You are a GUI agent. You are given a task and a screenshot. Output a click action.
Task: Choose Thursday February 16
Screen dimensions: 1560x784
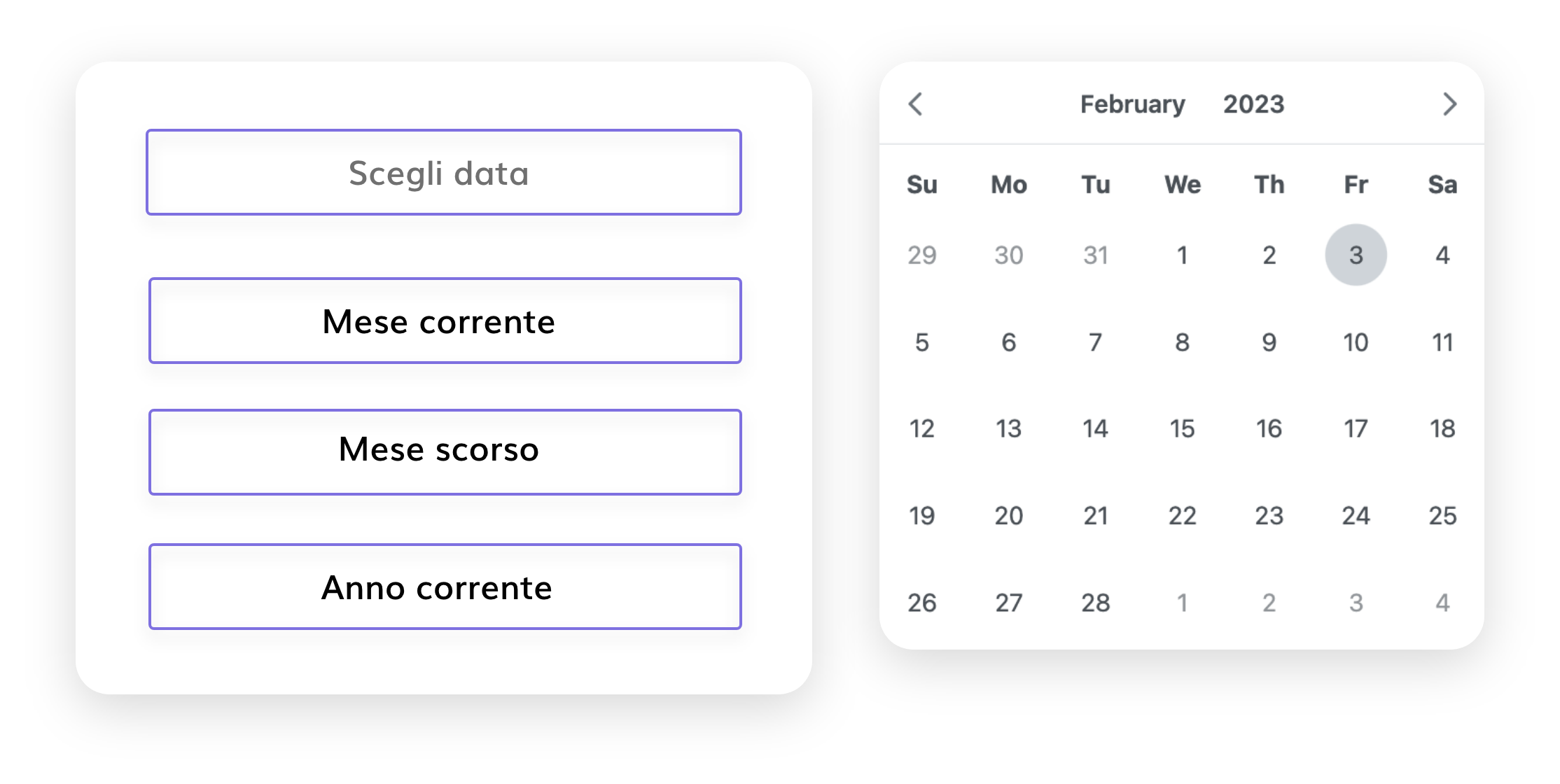pyautogui.click(x=1269, y=428)
